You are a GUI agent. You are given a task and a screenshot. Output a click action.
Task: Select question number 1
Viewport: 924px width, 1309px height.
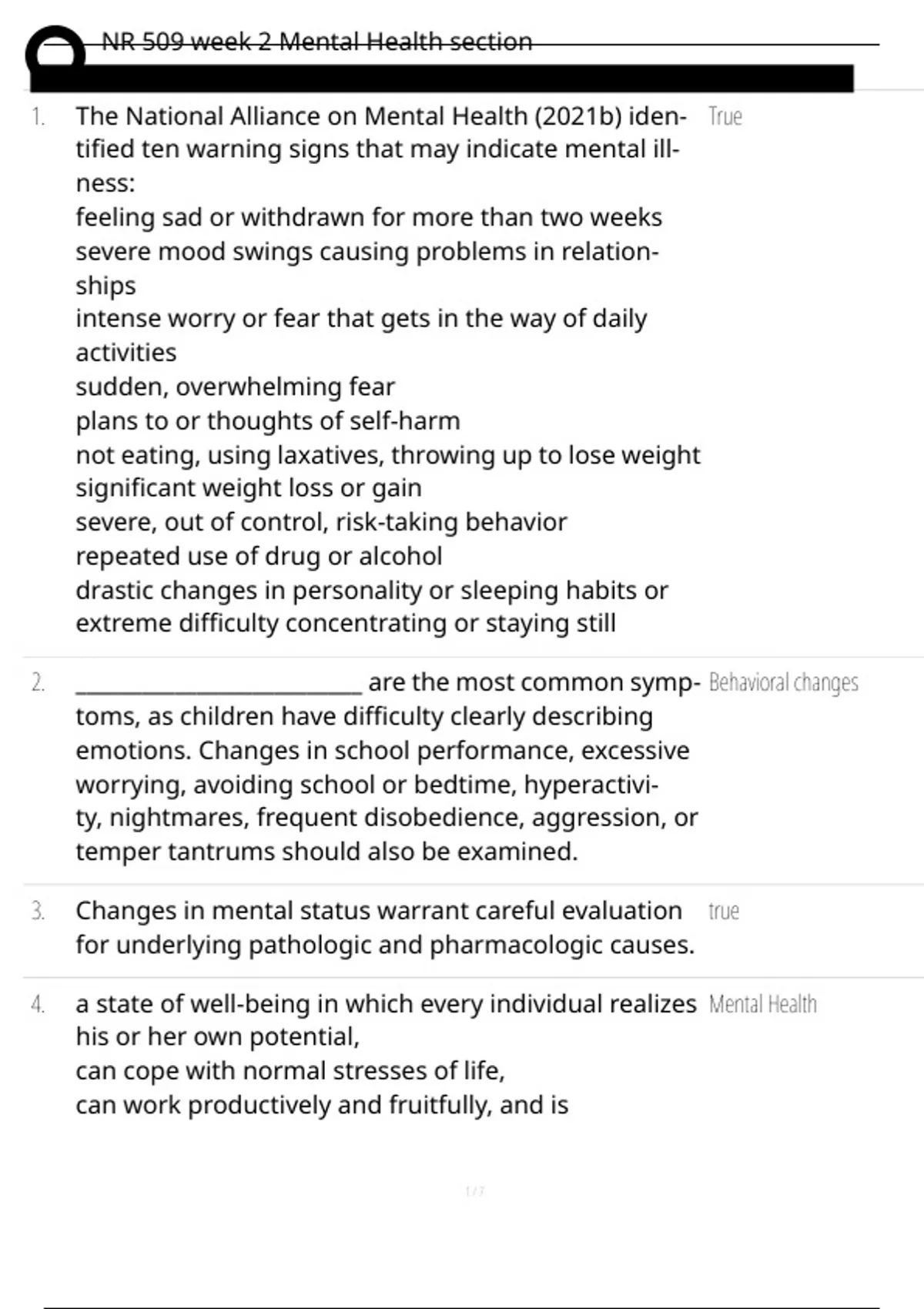38,117
